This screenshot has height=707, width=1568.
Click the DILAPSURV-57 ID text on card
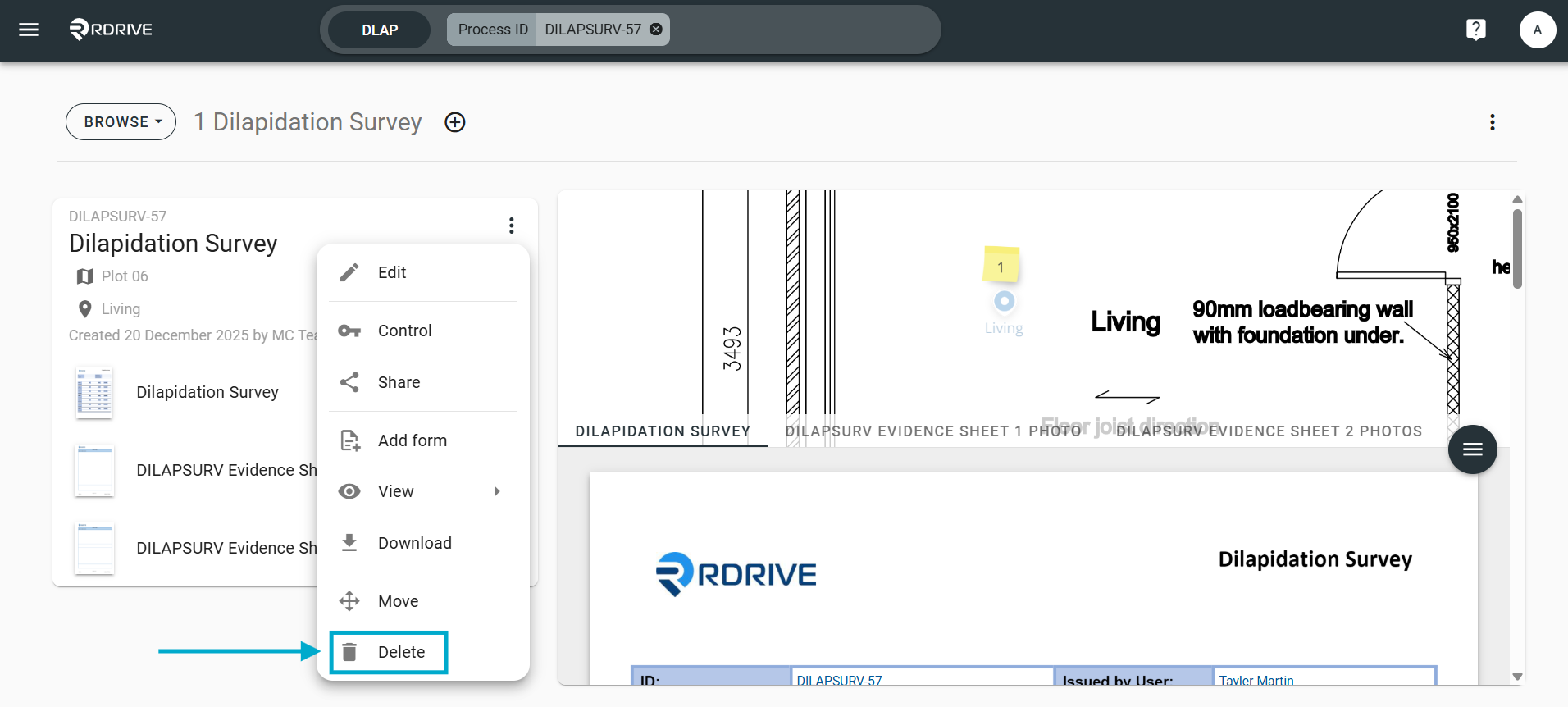pyautogui.click(x=117, y=217)
